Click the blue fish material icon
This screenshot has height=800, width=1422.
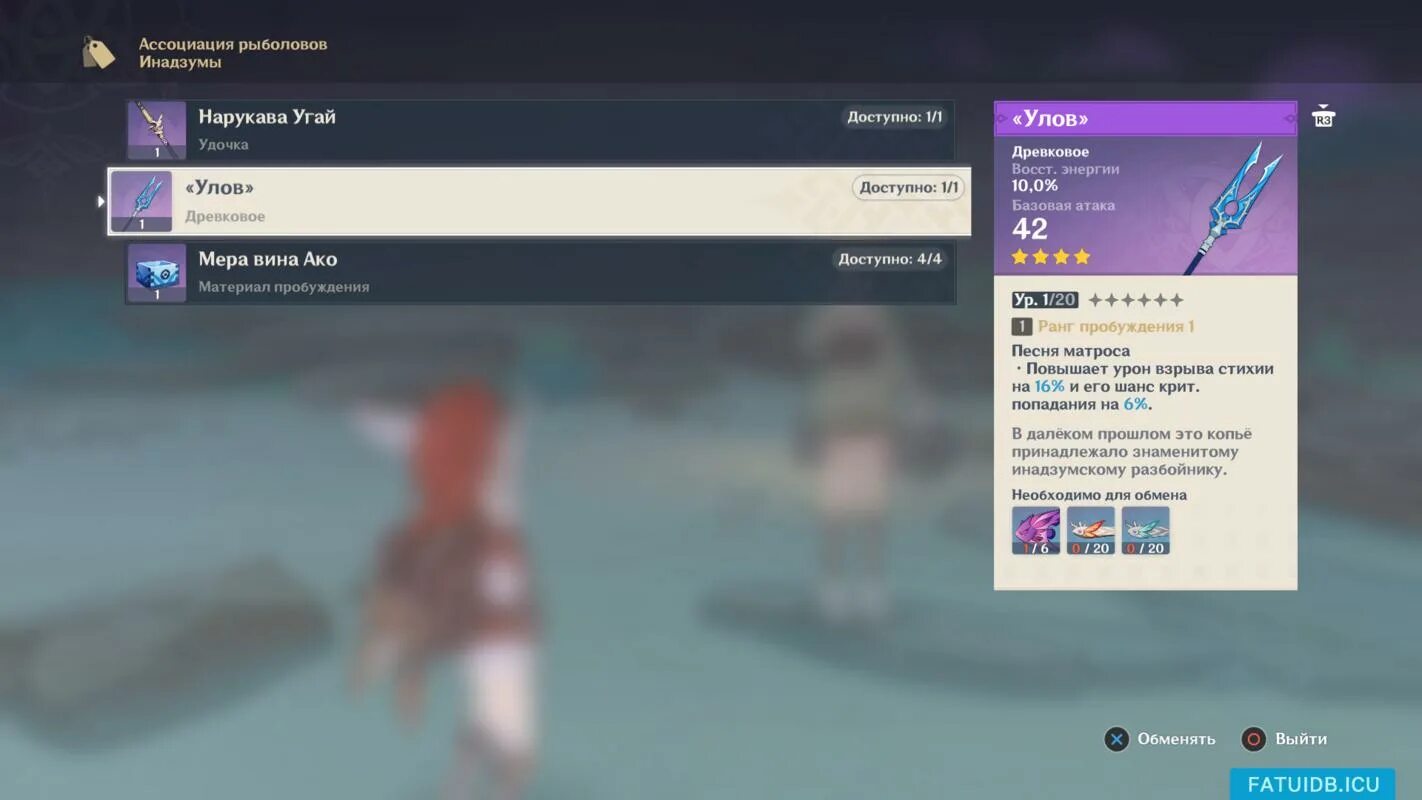[1146, 530]
